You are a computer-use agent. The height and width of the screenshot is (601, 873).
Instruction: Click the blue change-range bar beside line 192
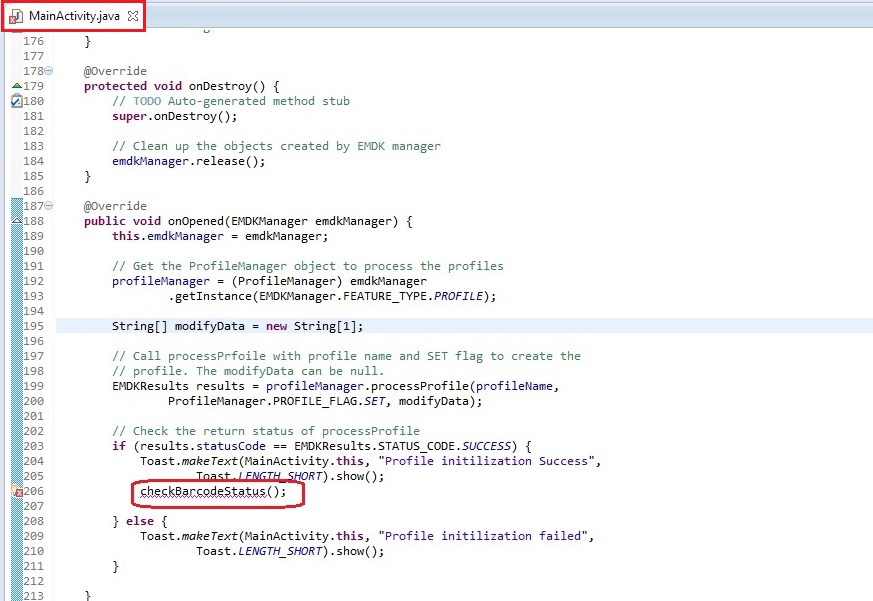15,281
